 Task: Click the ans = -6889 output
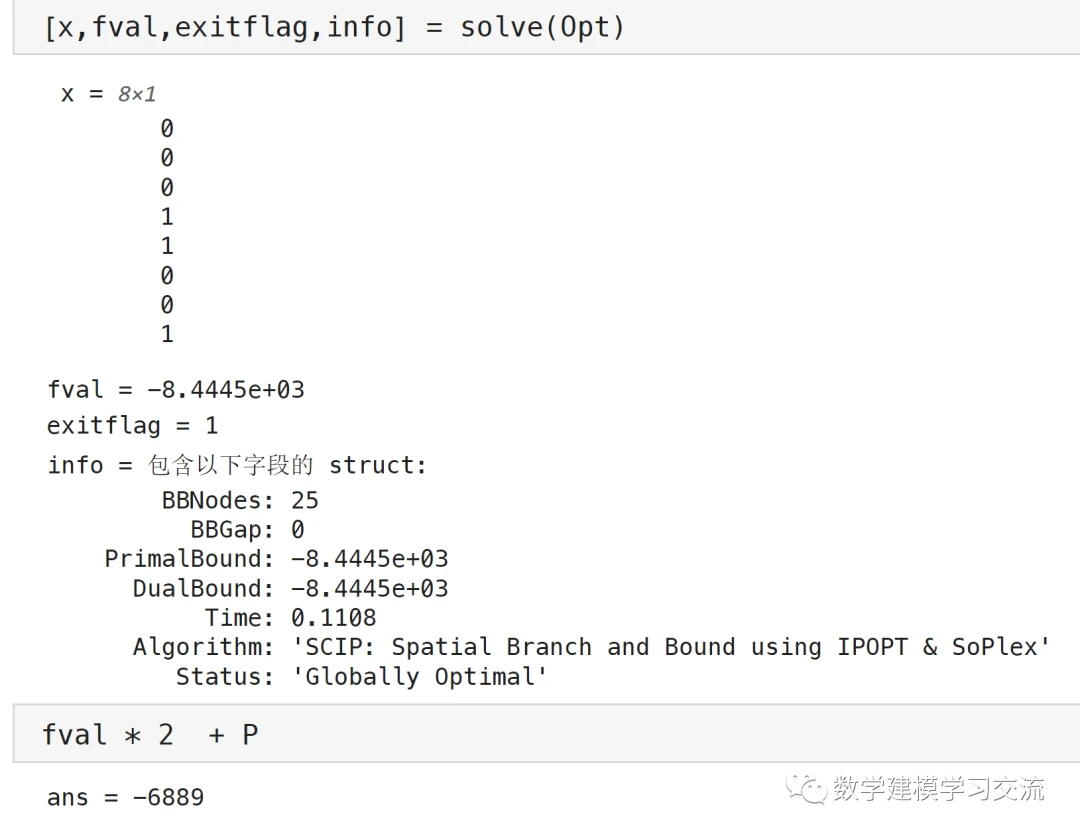125,797
